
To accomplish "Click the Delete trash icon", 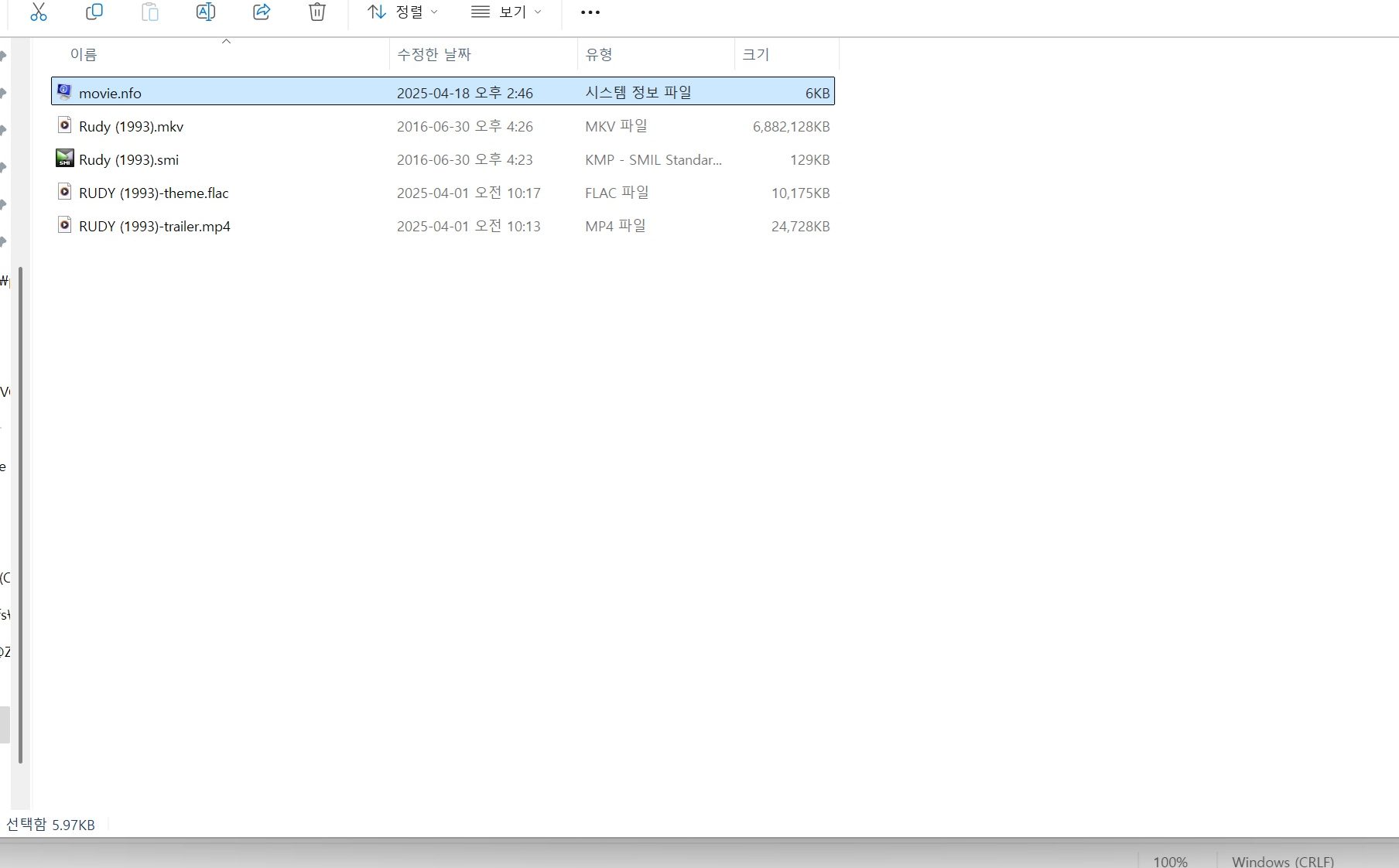I will pyautogui.click(x=316, y=12).
